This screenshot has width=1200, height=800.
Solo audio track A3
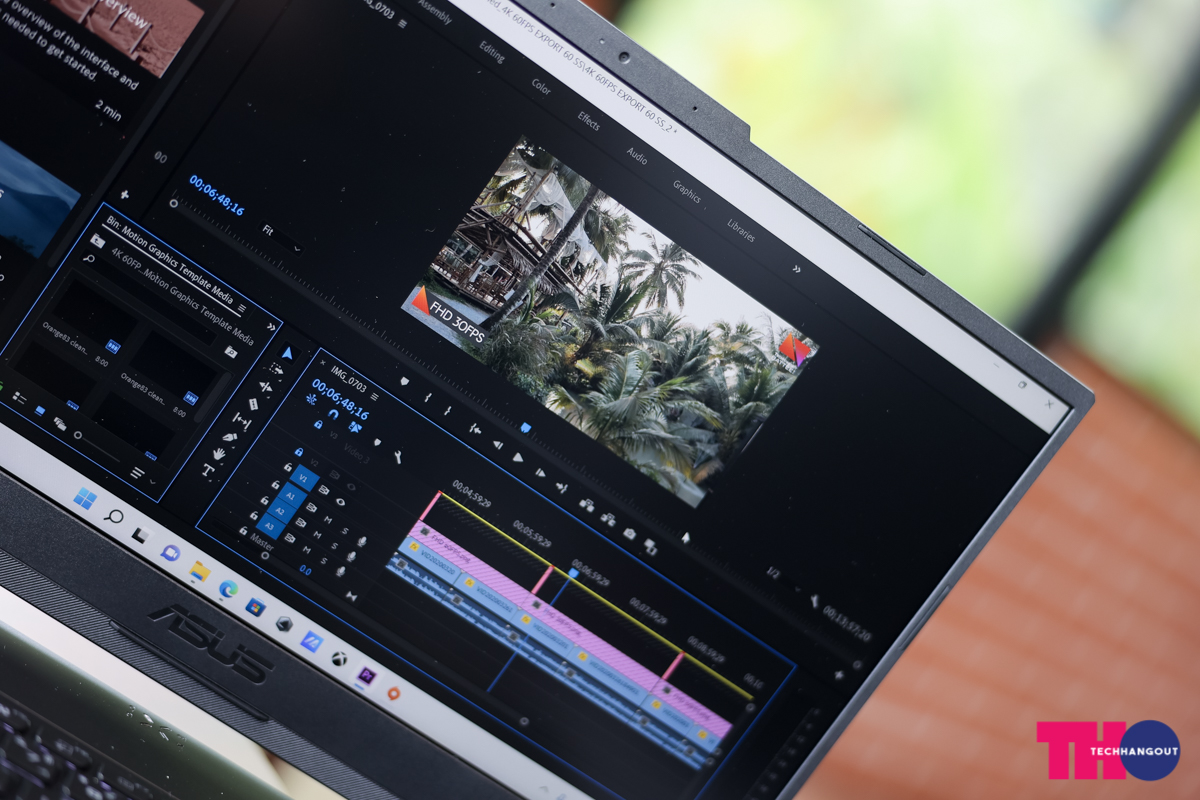(322, 563)
